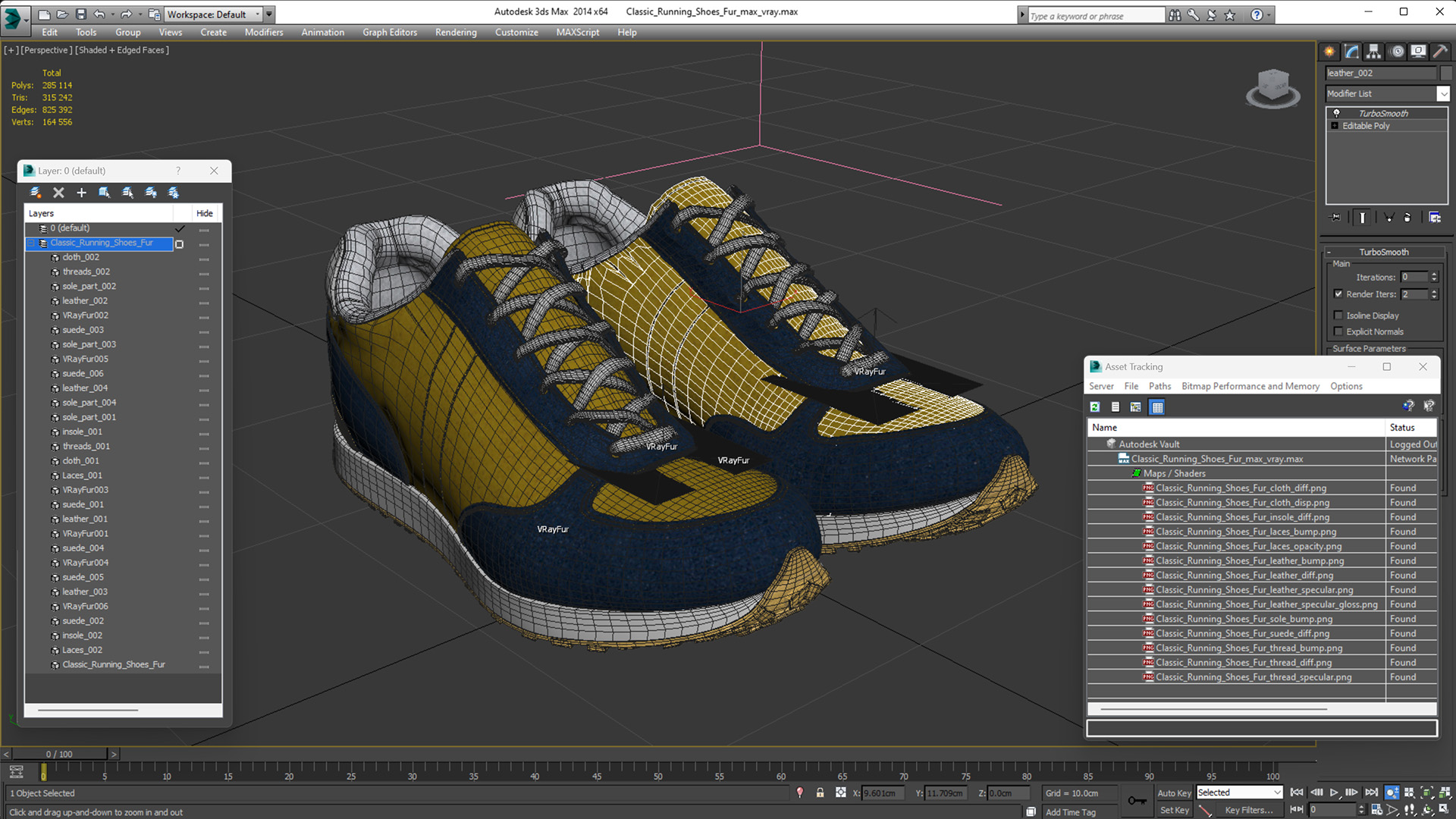1456x819 pixels.
Task: Toggle hide for suede_003 layer row
Action: coord(204,331)
